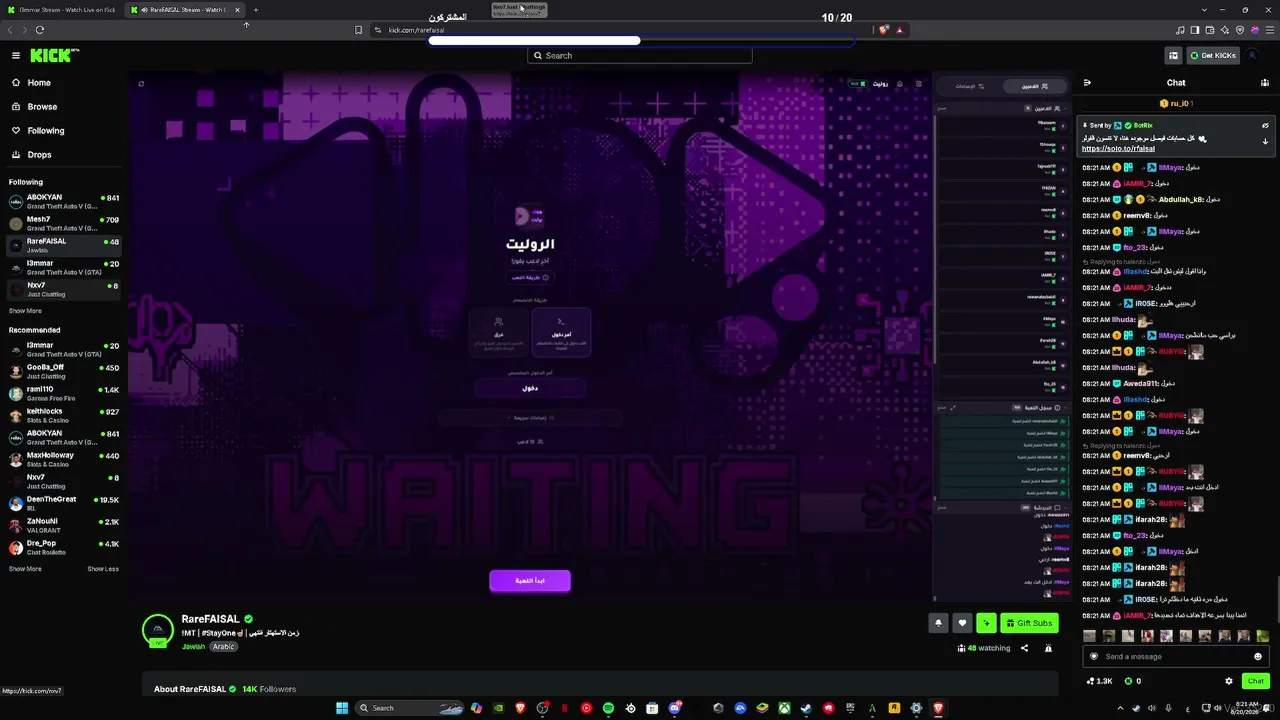
Task: Click the Jawlah category link
Action: coord(193,647)
